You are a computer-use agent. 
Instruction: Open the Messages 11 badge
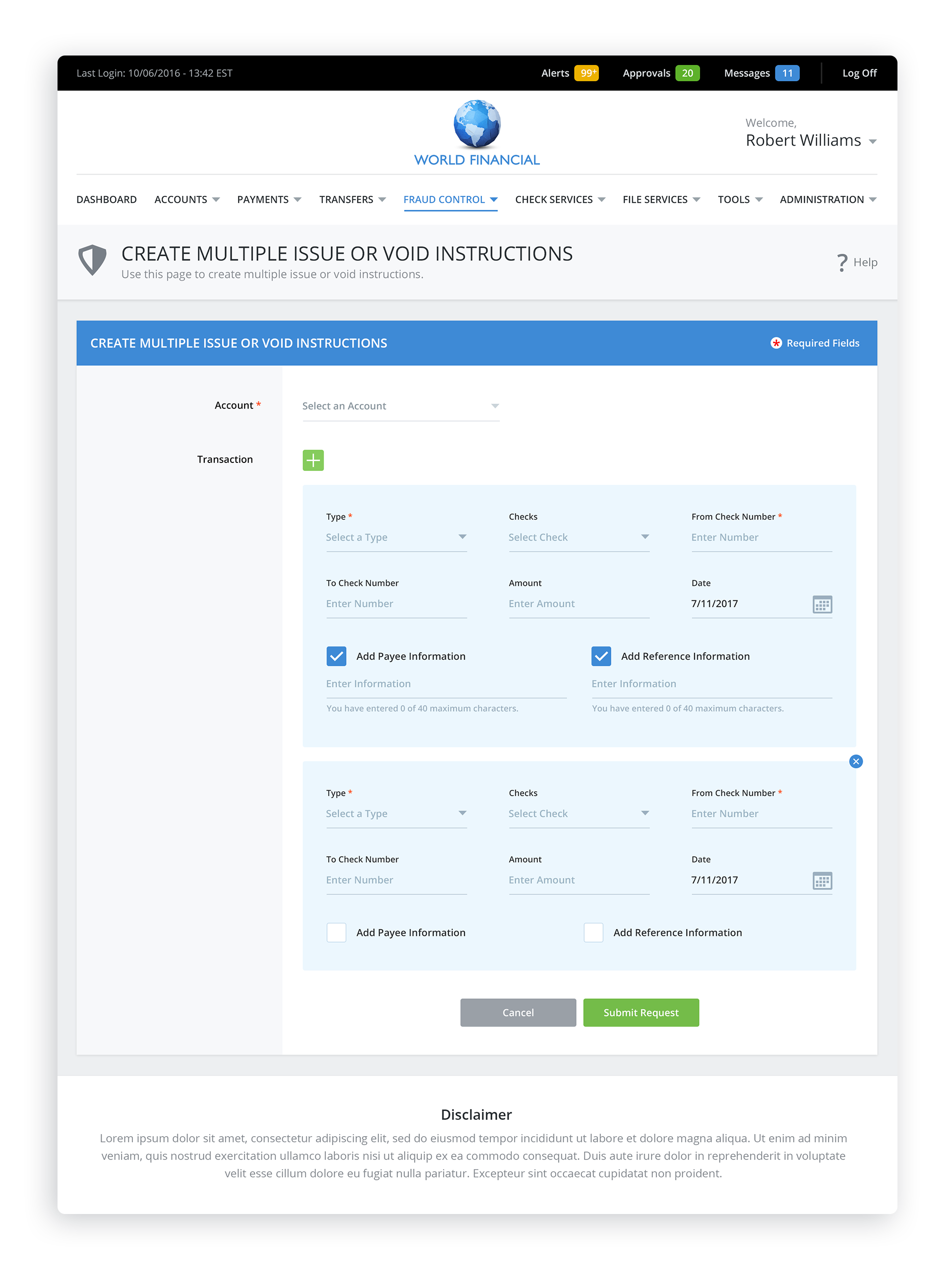(x=786, y=73)
